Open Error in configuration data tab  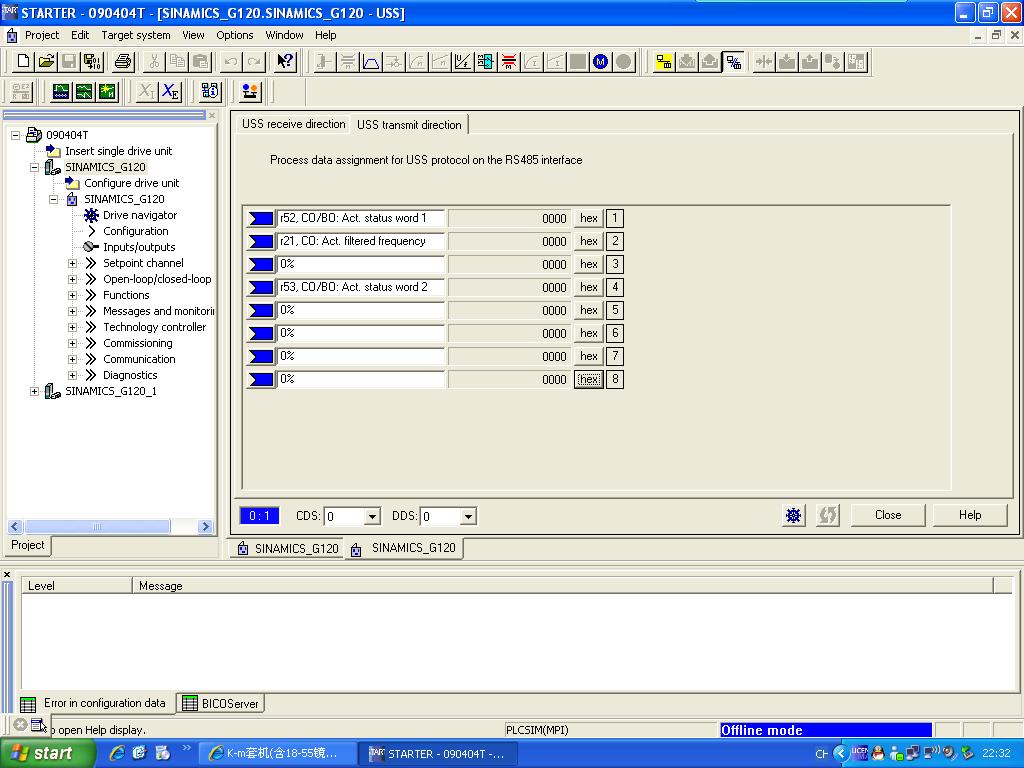click(96, 703)
